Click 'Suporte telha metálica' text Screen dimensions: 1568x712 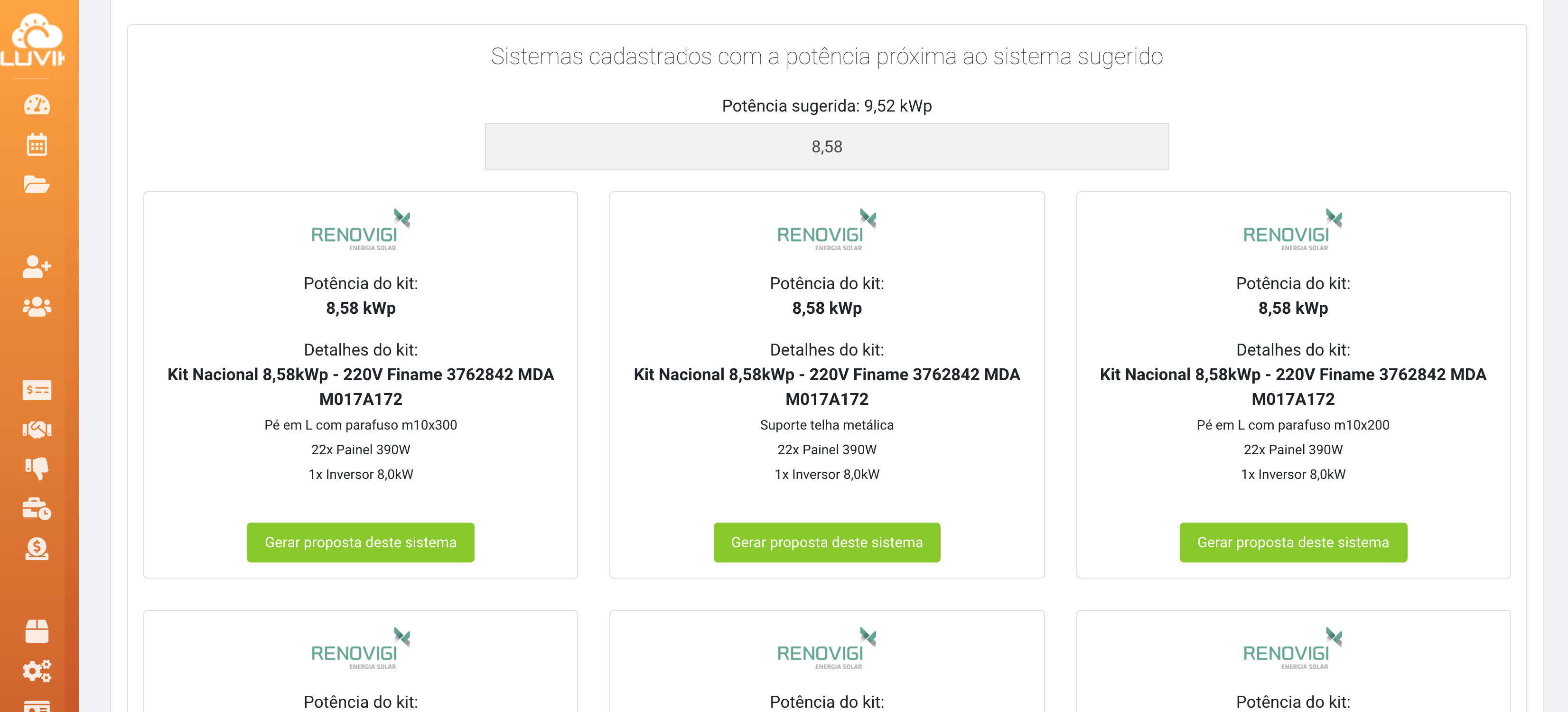827,425
